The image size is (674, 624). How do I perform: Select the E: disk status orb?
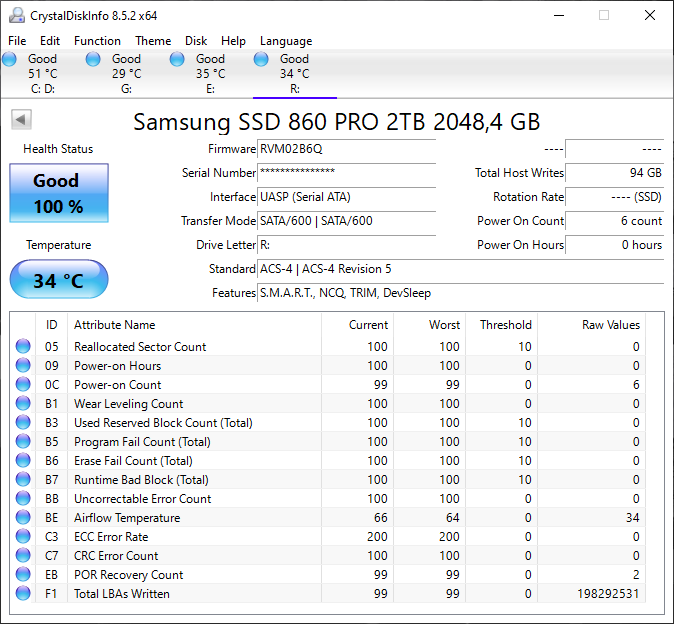pos(178,60)
